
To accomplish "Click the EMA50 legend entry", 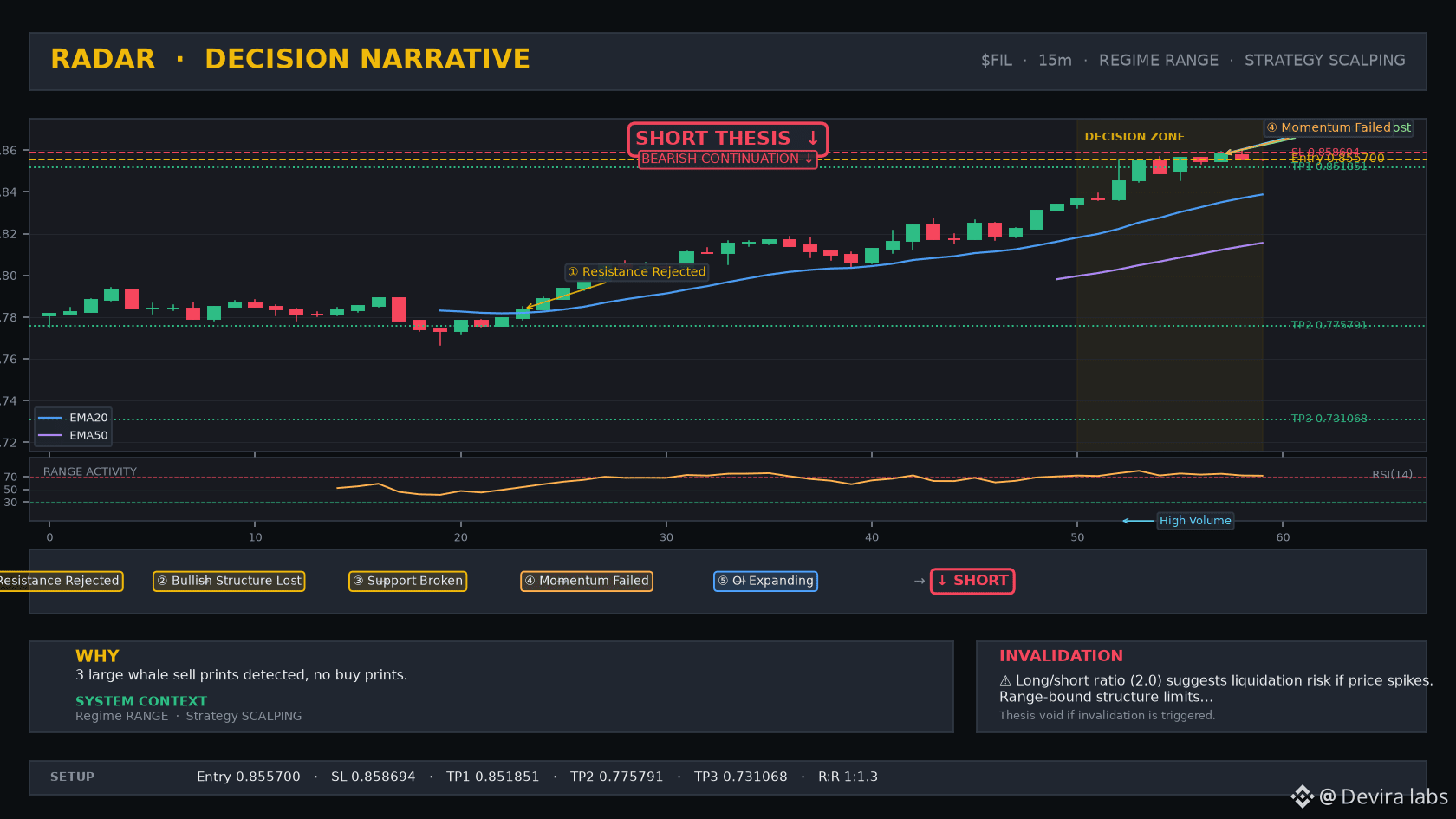I will [x=74, y=436].
